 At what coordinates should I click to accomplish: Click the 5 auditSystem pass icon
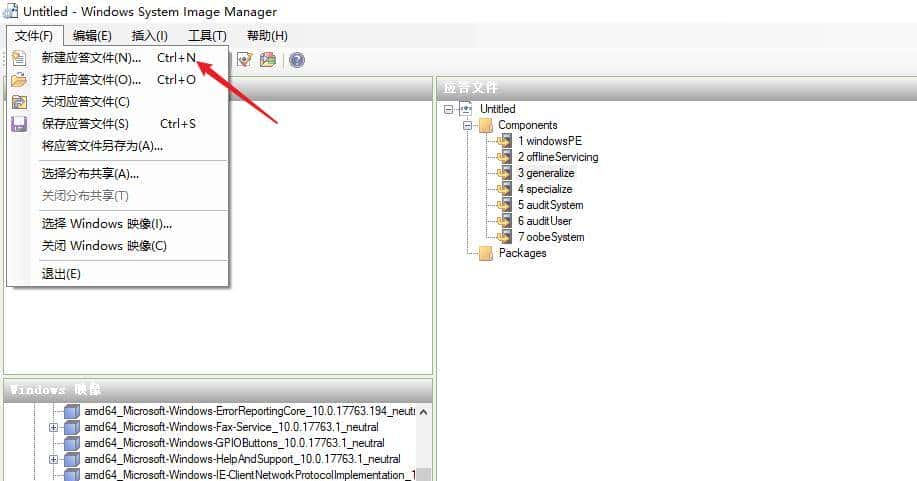point(504,205)
